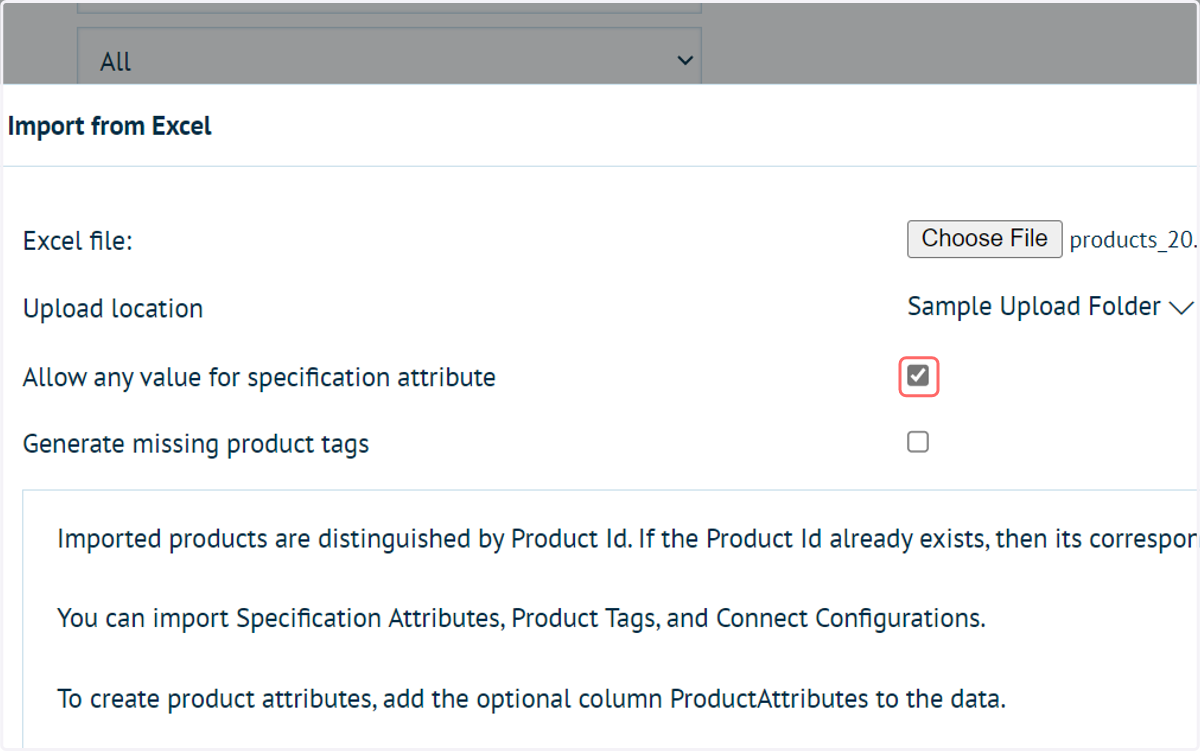Viewport: 1200px width, 751px height.
Task: Click the 'Import from Excel' heading
Action: coord(110,127)
